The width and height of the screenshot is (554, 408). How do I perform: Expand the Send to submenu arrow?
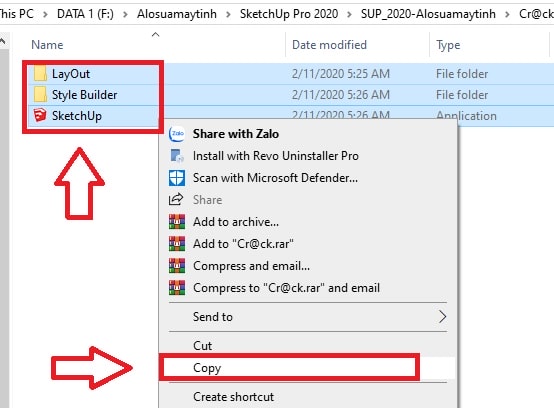[x=442, y=317]
